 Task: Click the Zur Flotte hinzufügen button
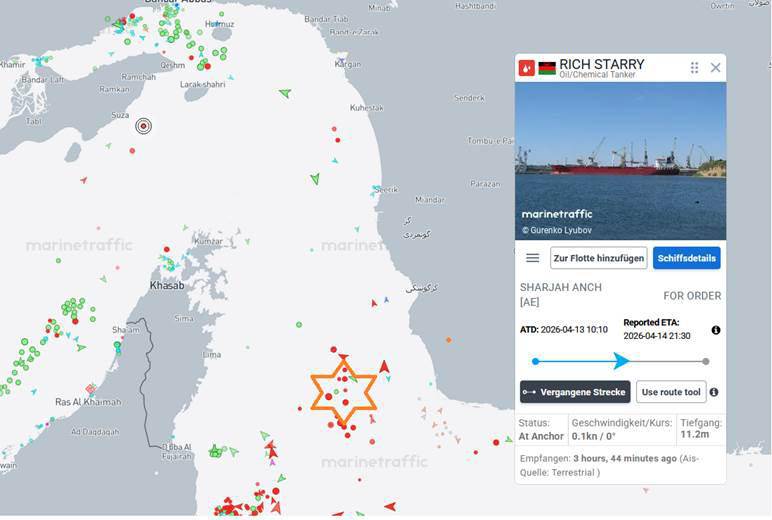point(598,258)
